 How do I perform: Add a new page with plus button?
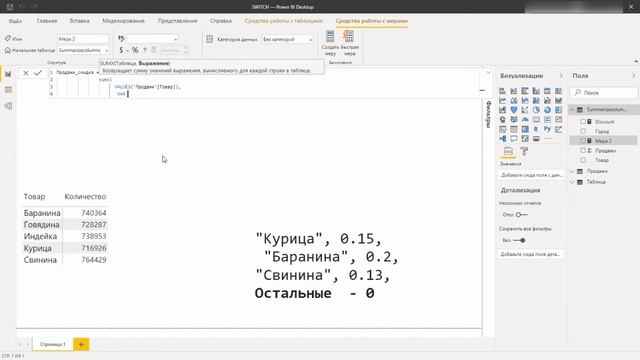pyautogui.click(x=81, y=344)
